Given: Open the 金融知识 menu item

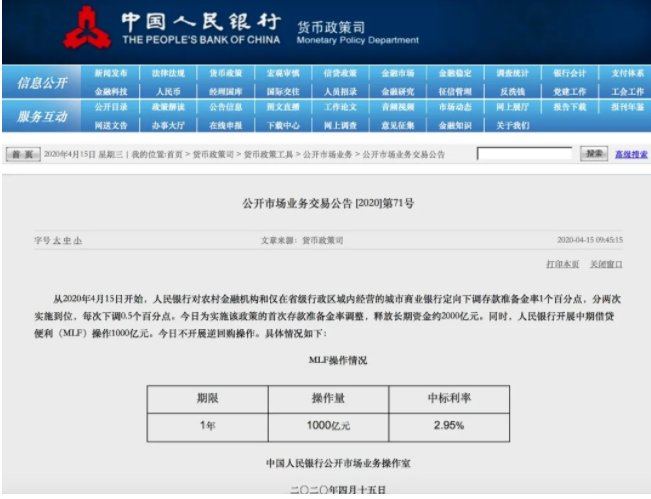Looking at the screenshot, I should pos(455,125).
